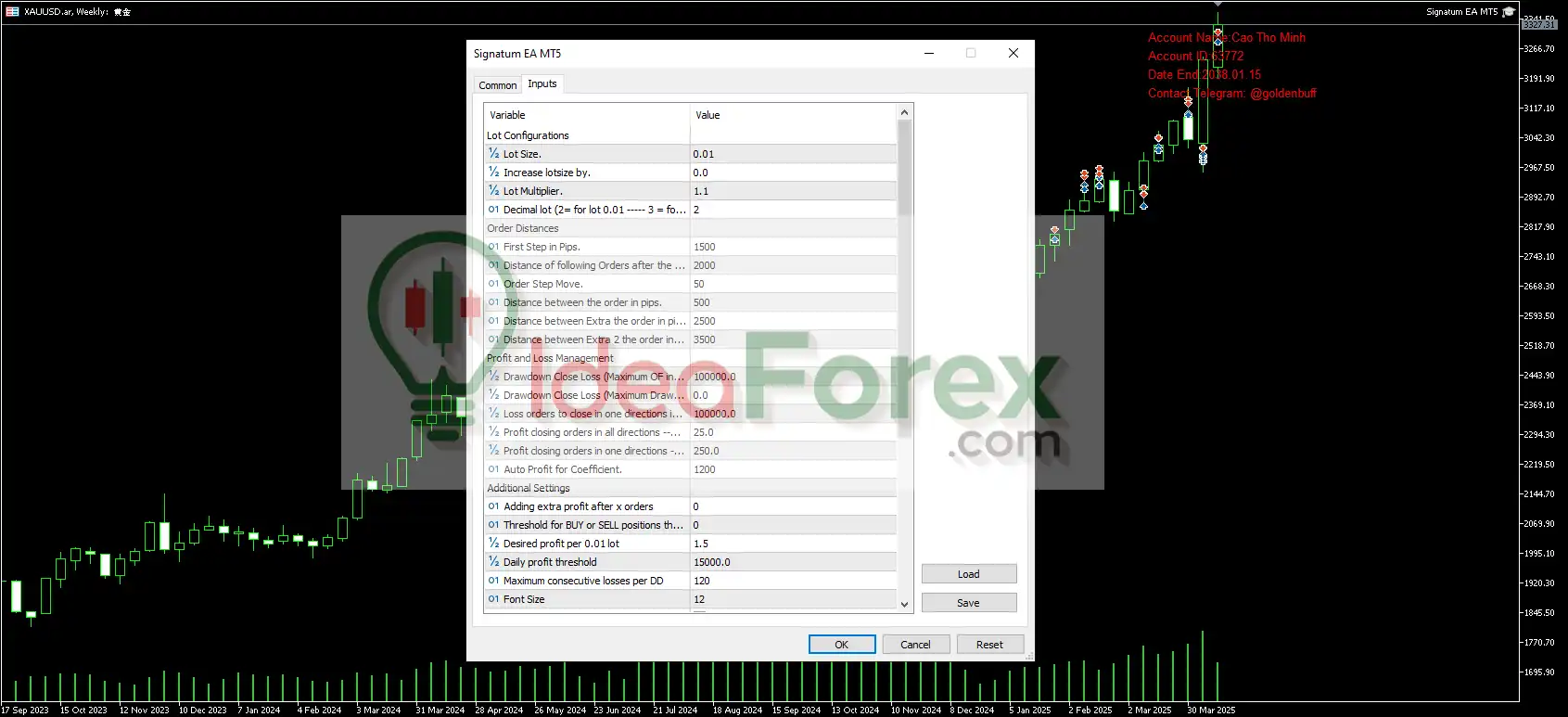Click the Maximum consecutive losses integer icon

493,581
